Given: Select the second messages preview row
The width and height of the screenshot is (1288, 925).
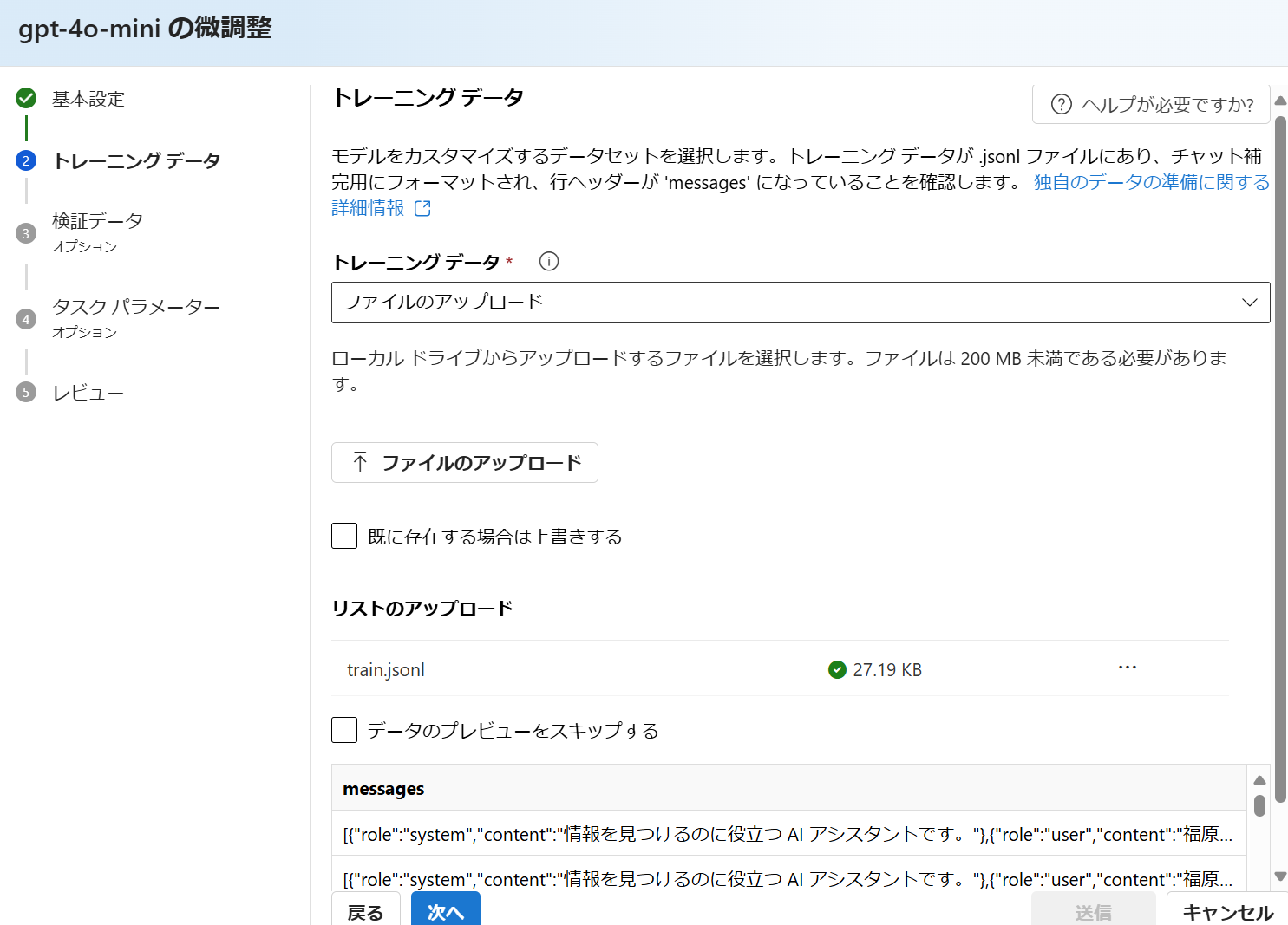Looking at the screenshot, I should (789, 874).
